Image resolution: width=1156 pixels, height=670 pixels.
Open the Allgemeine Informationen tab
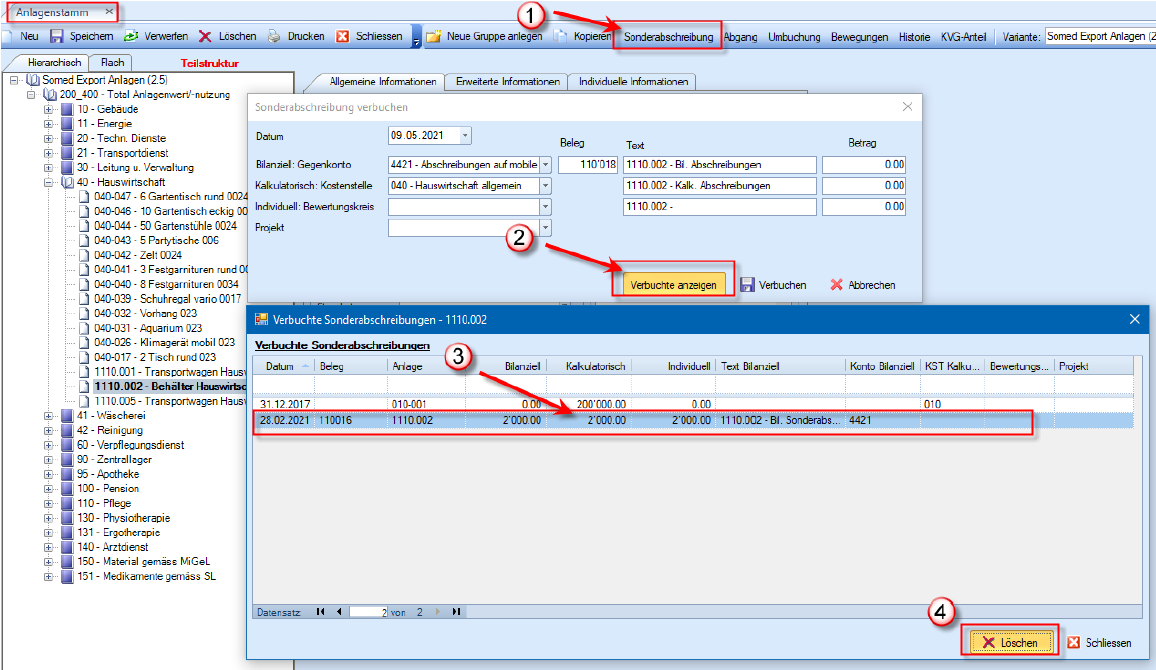(382, 82)
